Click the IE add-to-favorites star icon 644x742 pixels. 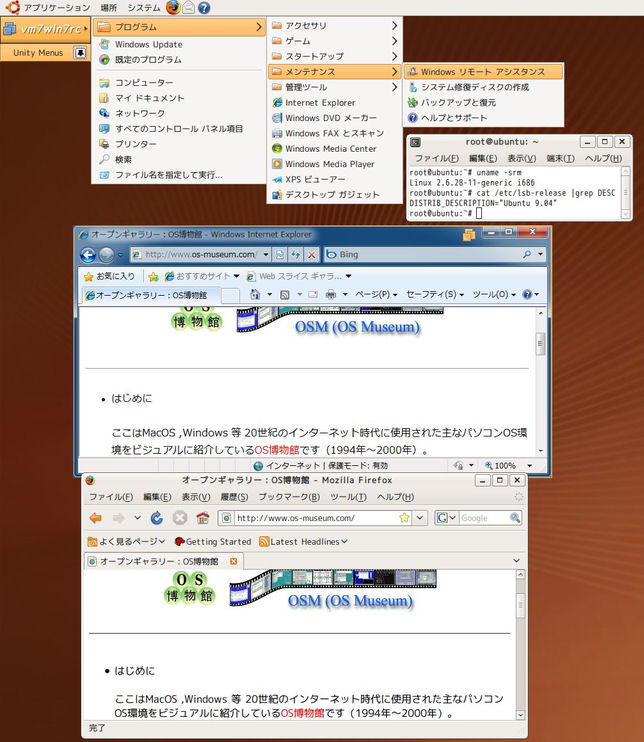click(153, 276)
